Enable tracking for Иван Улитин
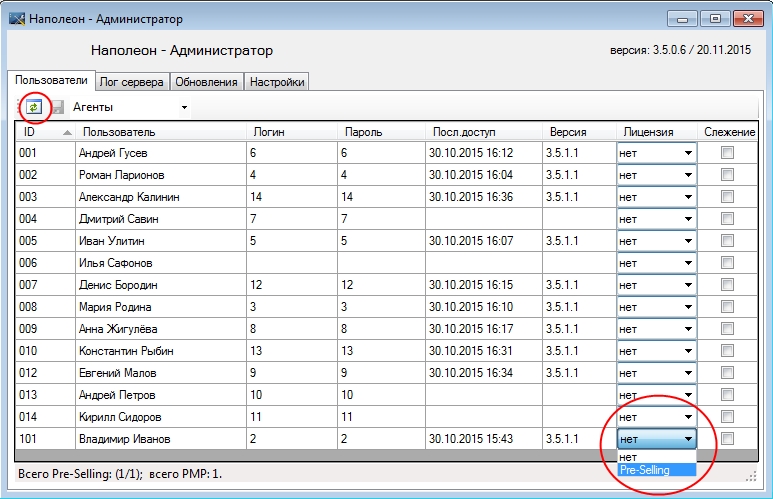773x499 pixels. tap(727, 241)
